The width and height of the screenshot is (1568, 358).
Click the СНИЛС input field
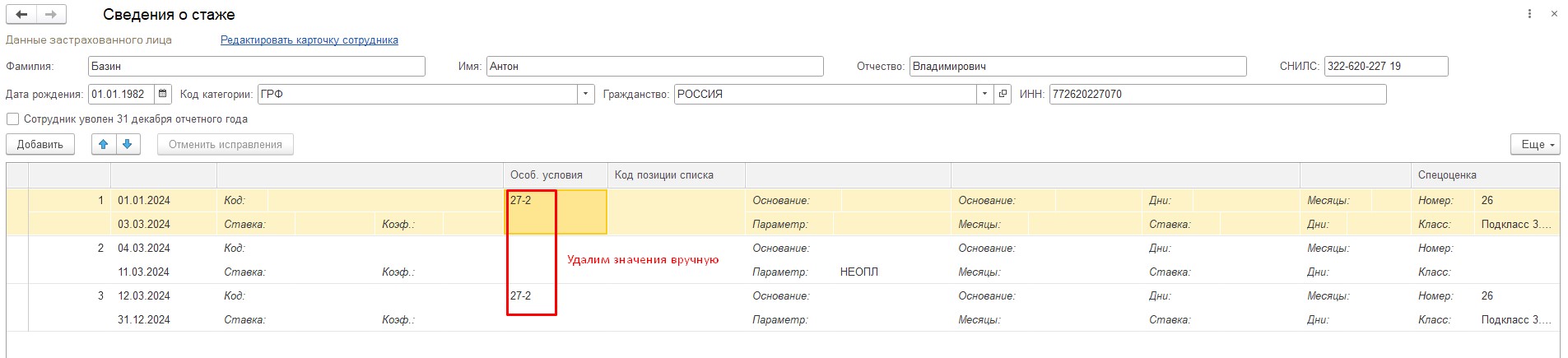click(1385, 67)
